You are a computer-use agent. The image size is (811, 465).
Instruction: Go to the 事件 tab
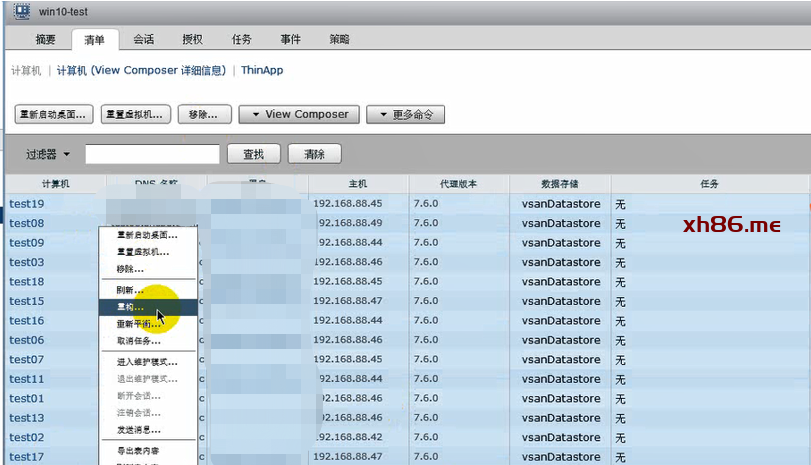(x=290, y=39)
